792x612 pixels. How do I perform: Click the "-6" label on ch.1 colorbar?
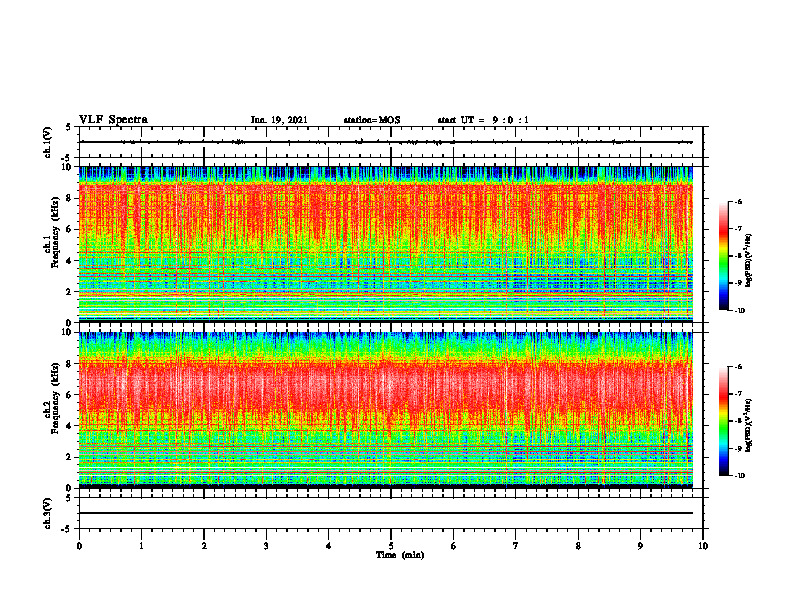click(x=739, y=201)
